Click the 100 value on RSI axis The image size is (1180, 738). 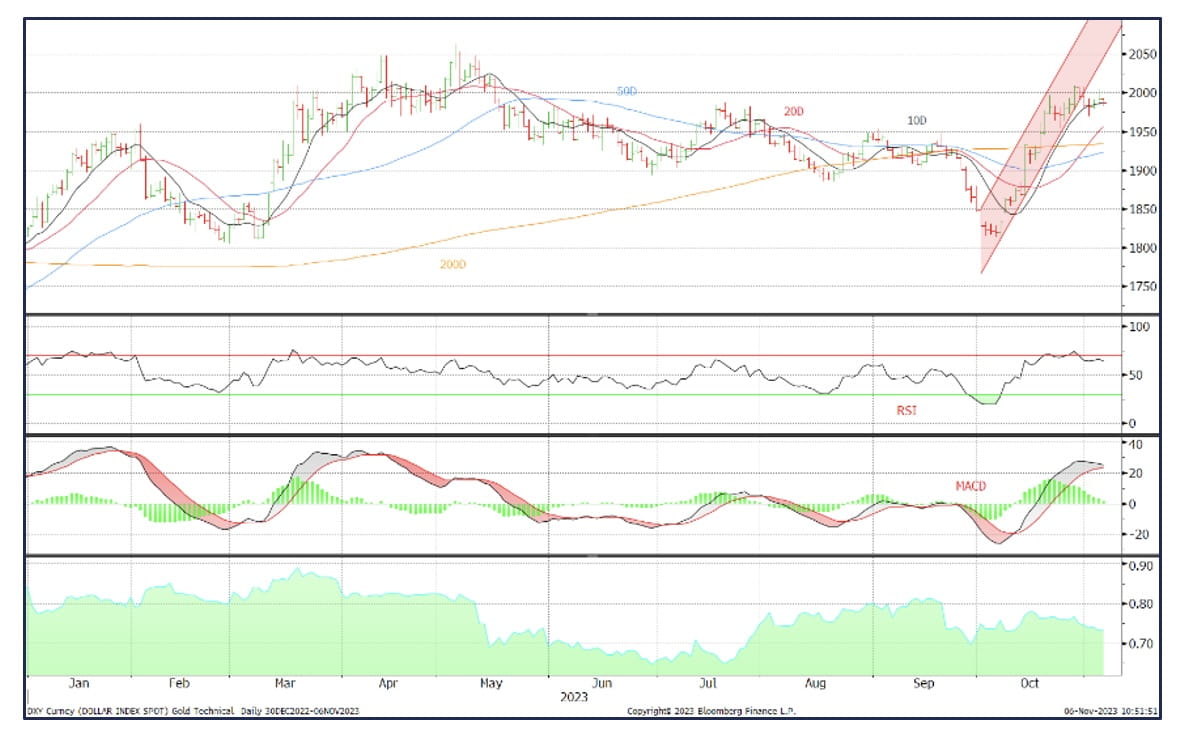coord(1139,326)
